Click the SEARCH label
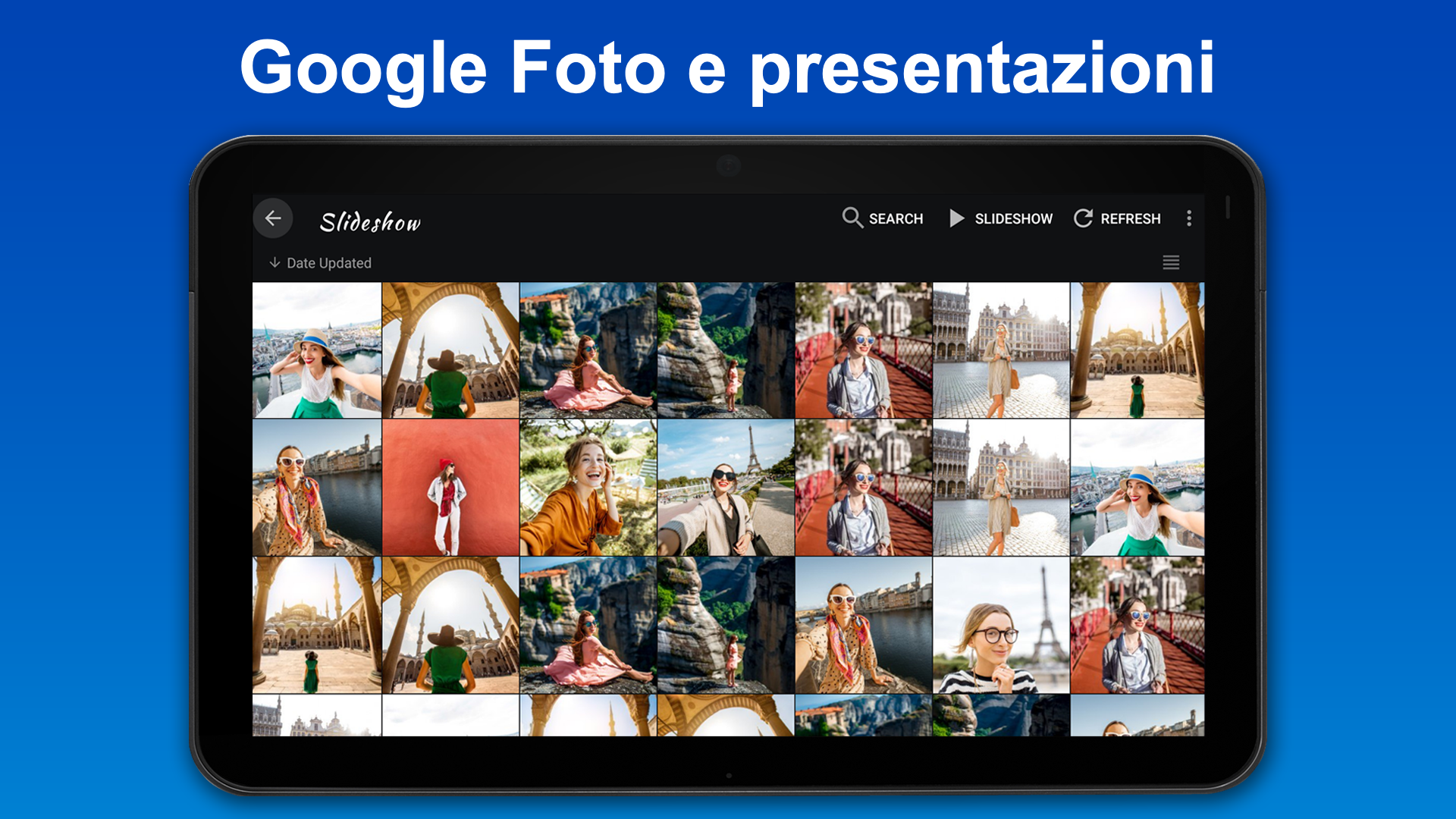This screenshot has height=819, width=1456. [896, 219]
